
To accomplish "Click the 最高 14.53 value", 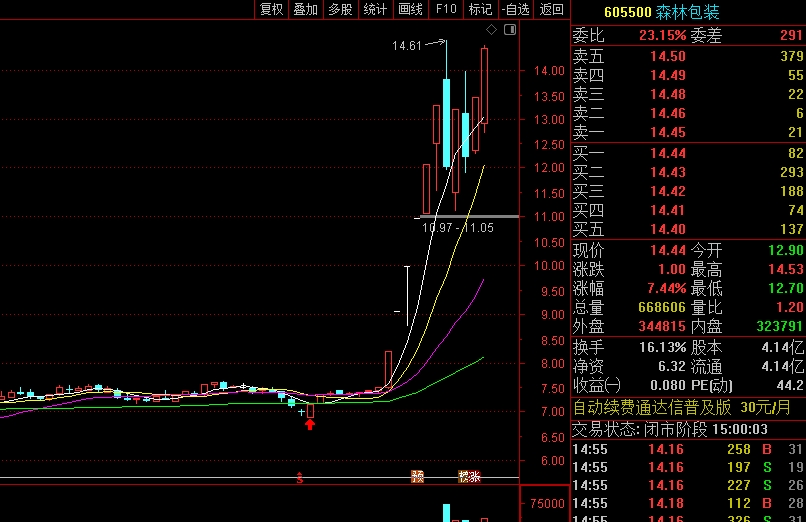I will coord(785,269).
